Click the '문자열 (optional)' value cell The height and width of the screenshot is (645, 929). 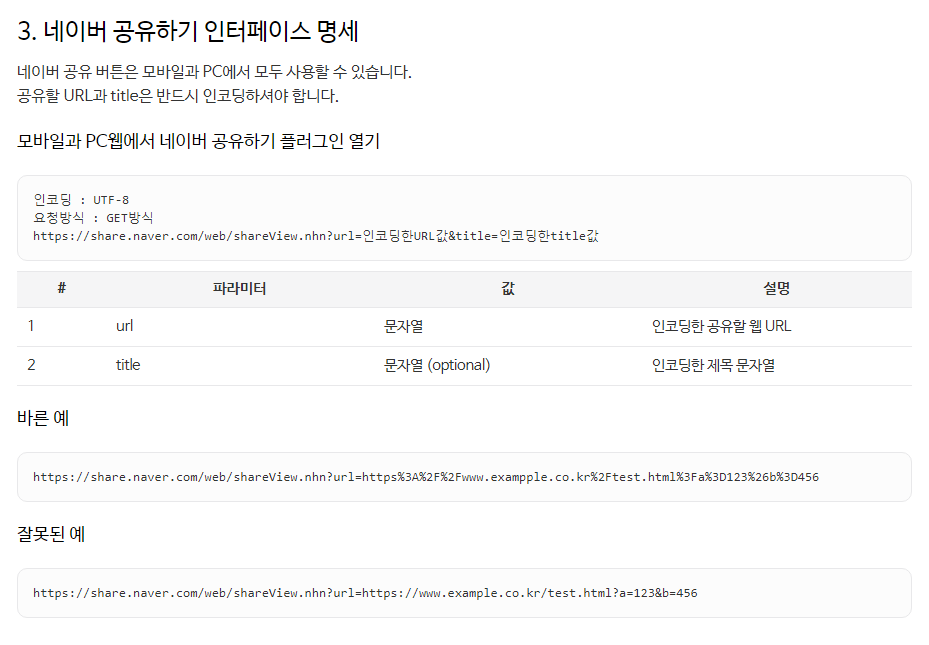(x=437, y=365)
